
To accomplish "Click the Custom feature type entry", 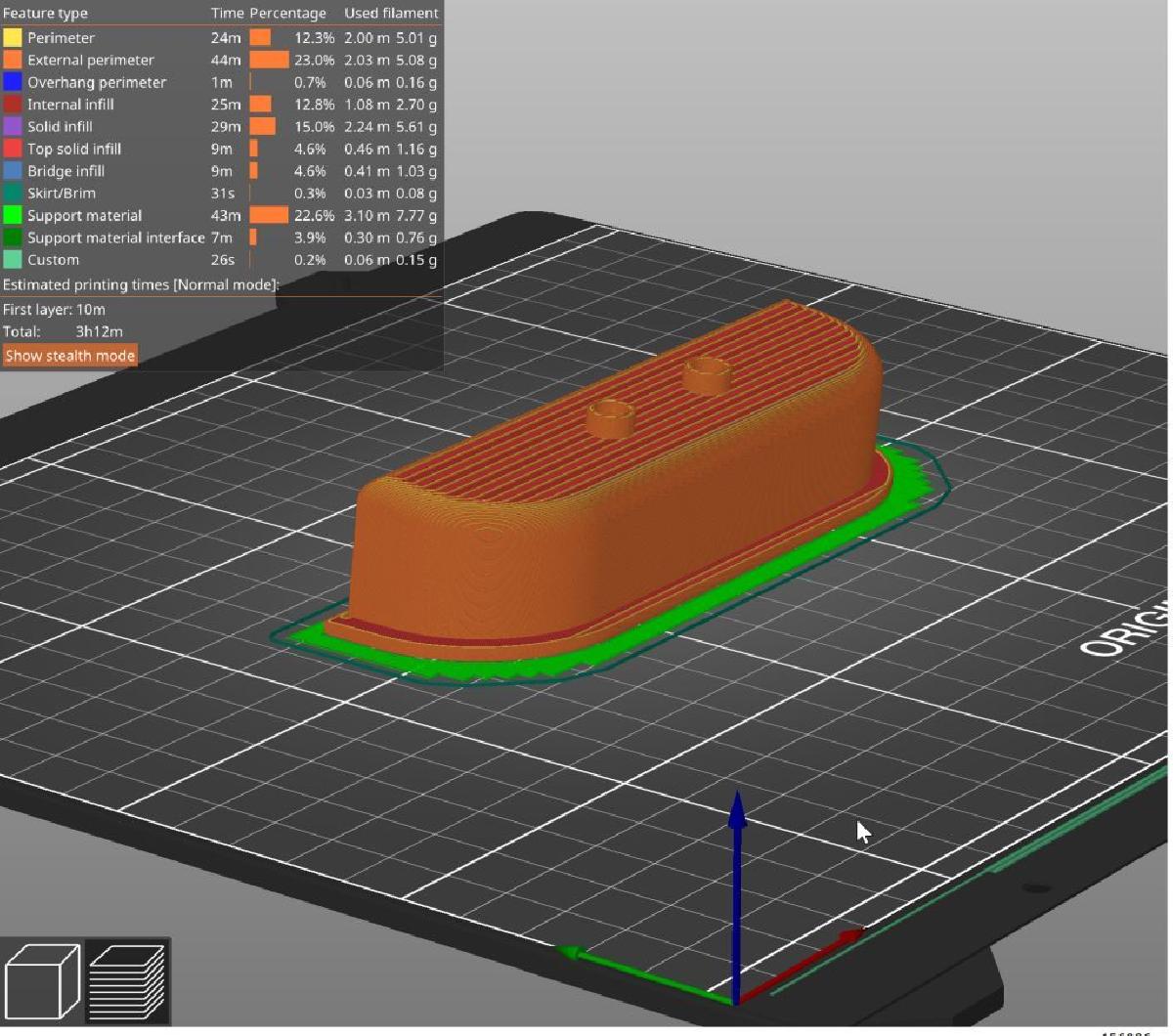I will (x=53, y=261).
